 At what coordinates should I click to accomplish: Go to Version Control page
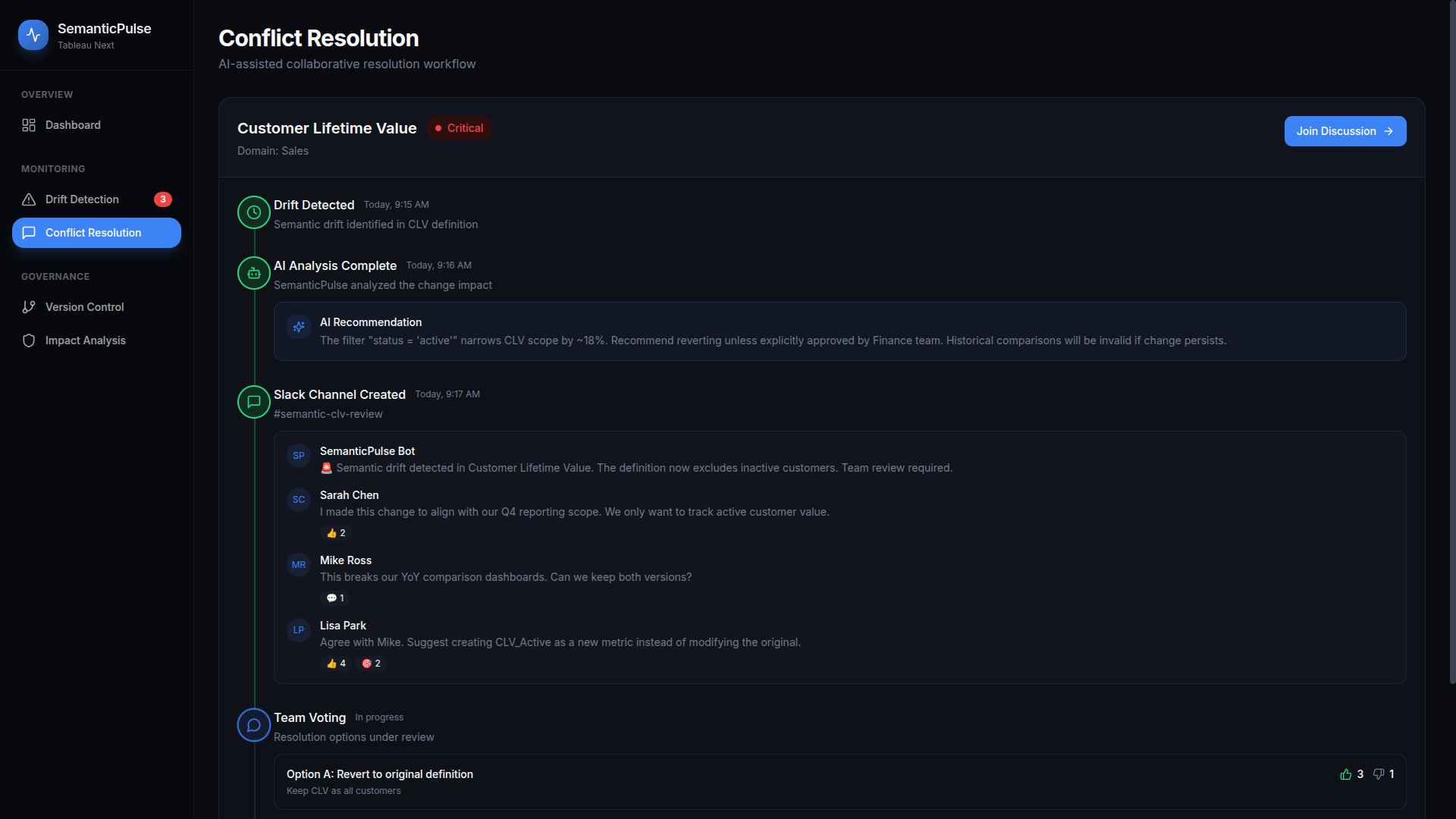pos(84,307)
